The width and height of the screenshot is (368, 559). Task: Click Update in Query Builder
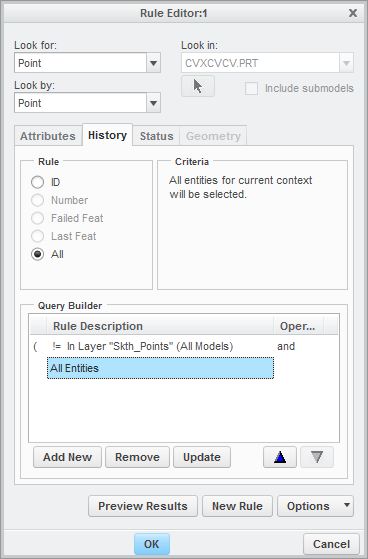[202, 457]
